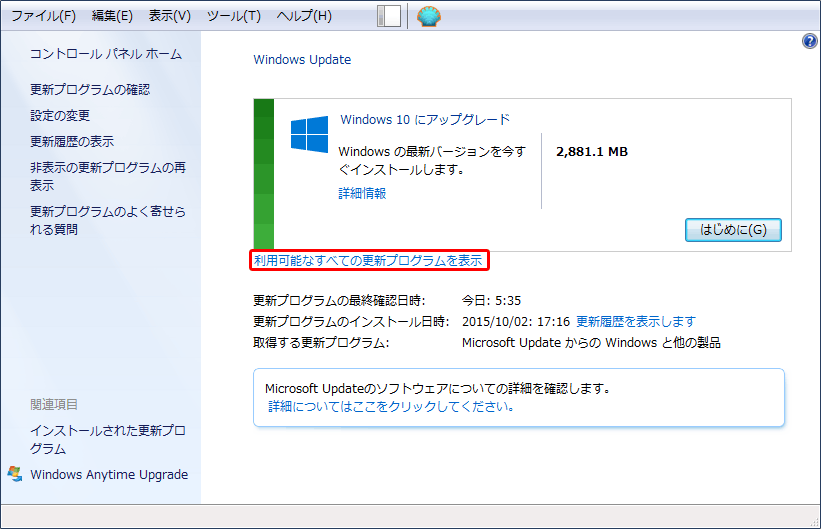Open 利用可能なすべての更新プログラムを表示 link
The image size is (821, 529).
(x=368, y=260)
